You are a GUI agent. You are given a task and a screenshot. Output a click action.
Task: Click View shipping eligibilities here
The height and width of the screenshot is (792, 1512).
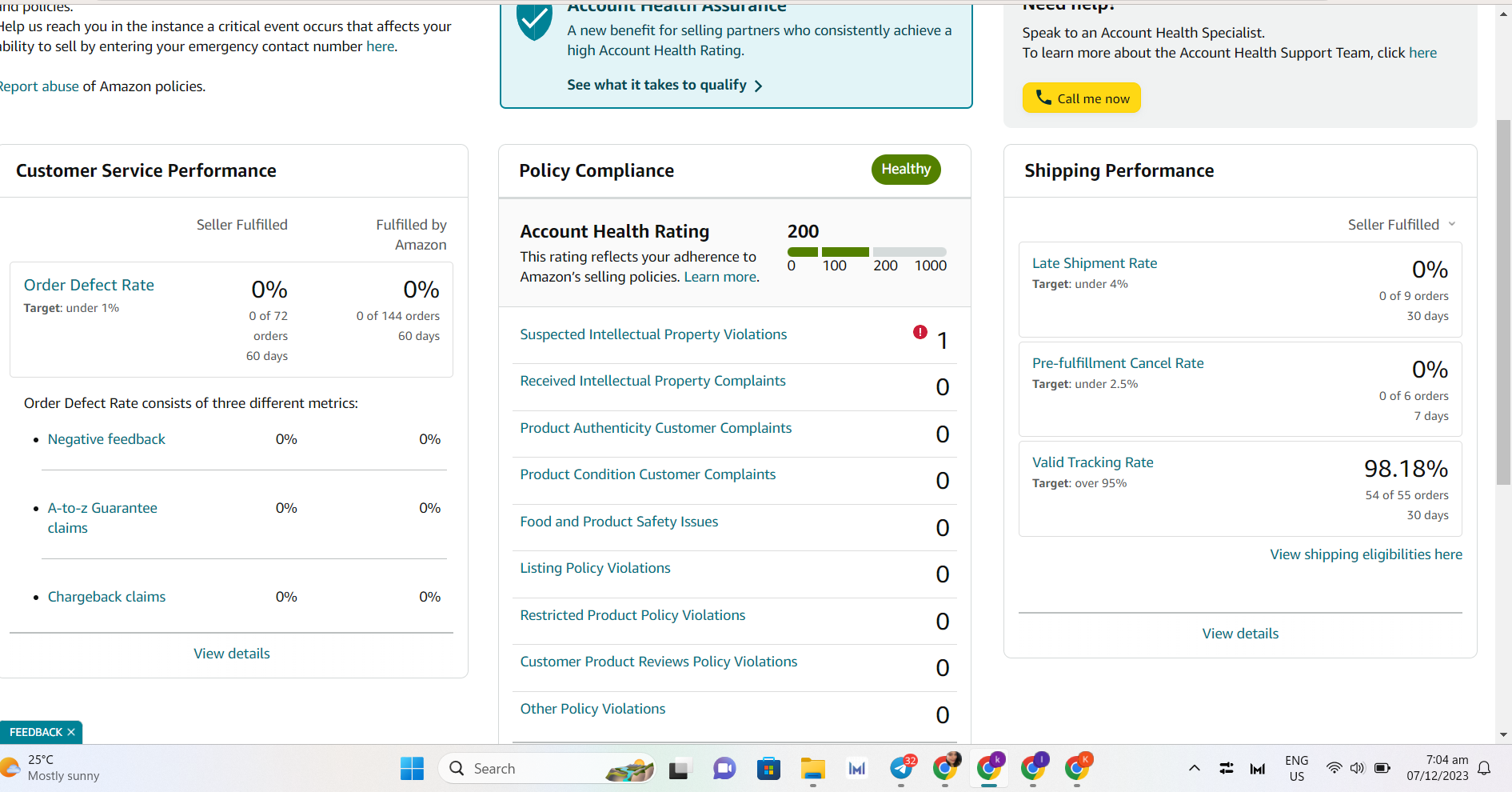coord(1366,554)
